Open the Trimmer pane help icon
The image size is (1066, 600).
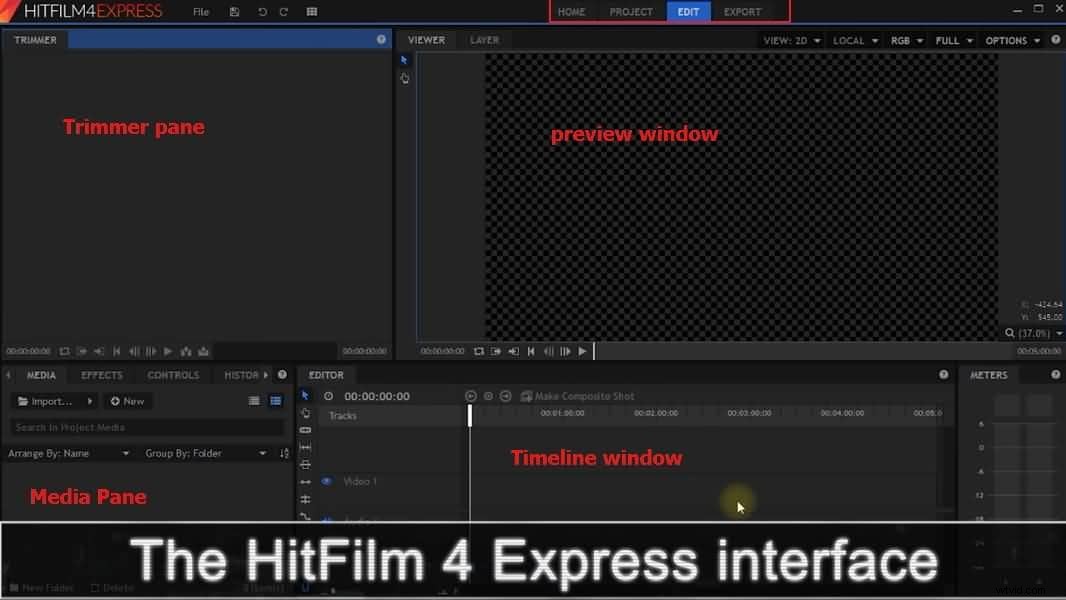tap(380, 39)
